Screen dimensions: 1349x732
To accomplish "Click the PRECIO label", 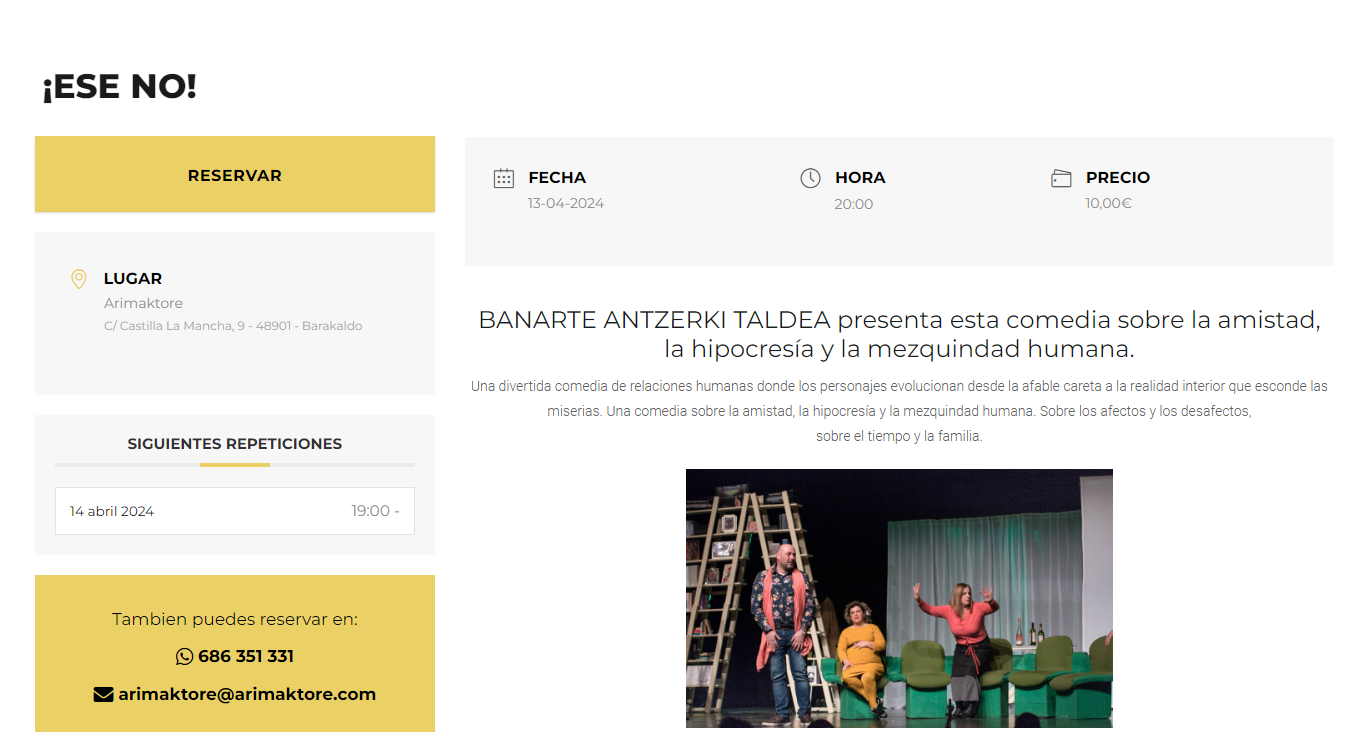I will coord(1118,177).
